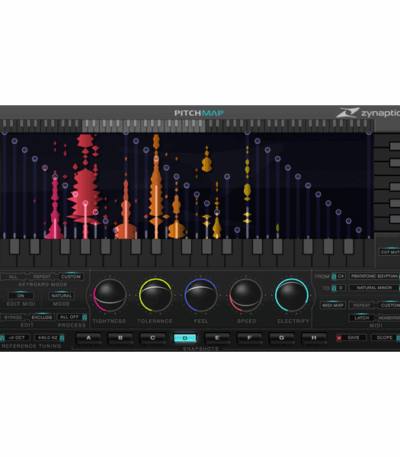The height and width of the screenshot is (457, 400).
Task: Click the FEEL knob
Action: 201,295
